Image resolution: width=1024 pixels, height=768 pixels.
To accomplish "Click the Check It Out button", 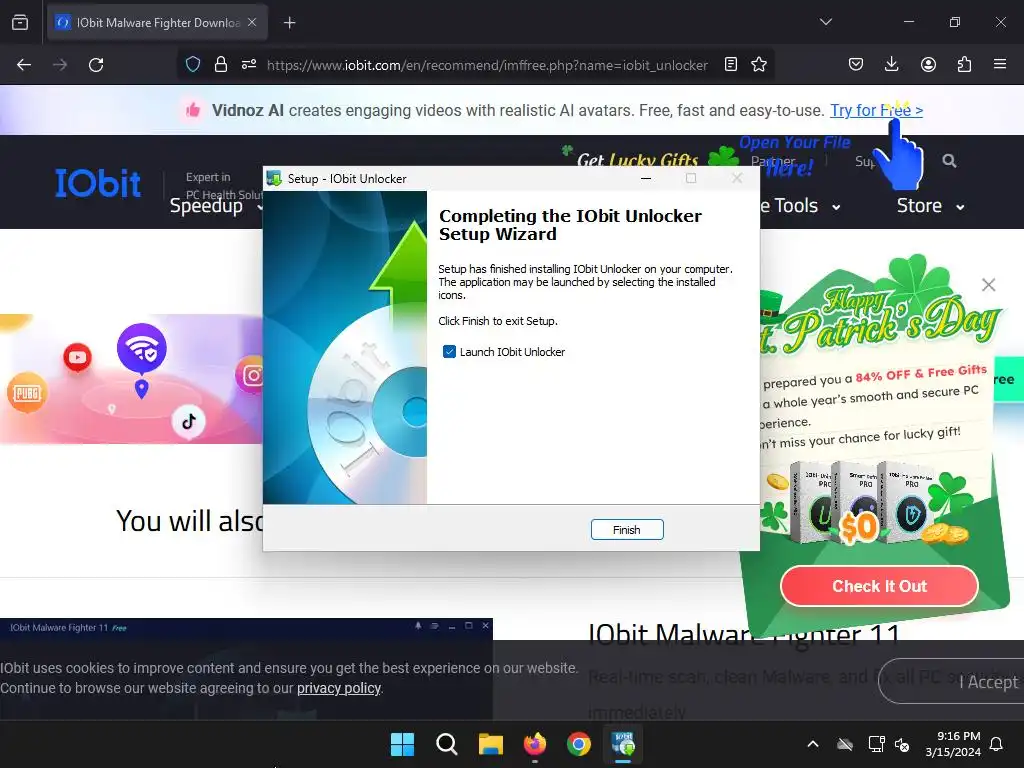I will pyautogui.click(x=879, y=586).
